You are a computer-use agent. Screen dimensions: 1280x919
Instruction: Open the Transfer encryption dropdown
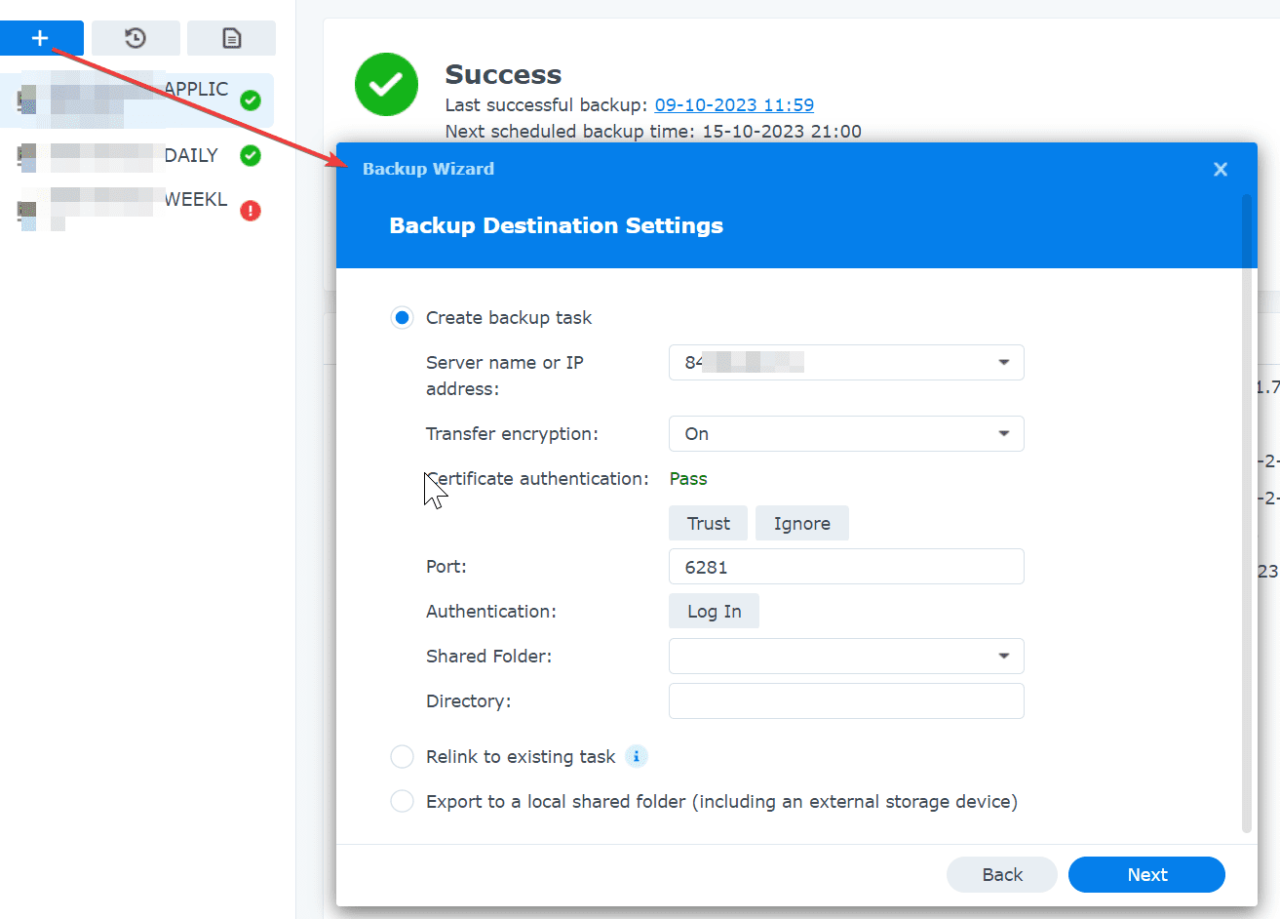click(846, 434)
